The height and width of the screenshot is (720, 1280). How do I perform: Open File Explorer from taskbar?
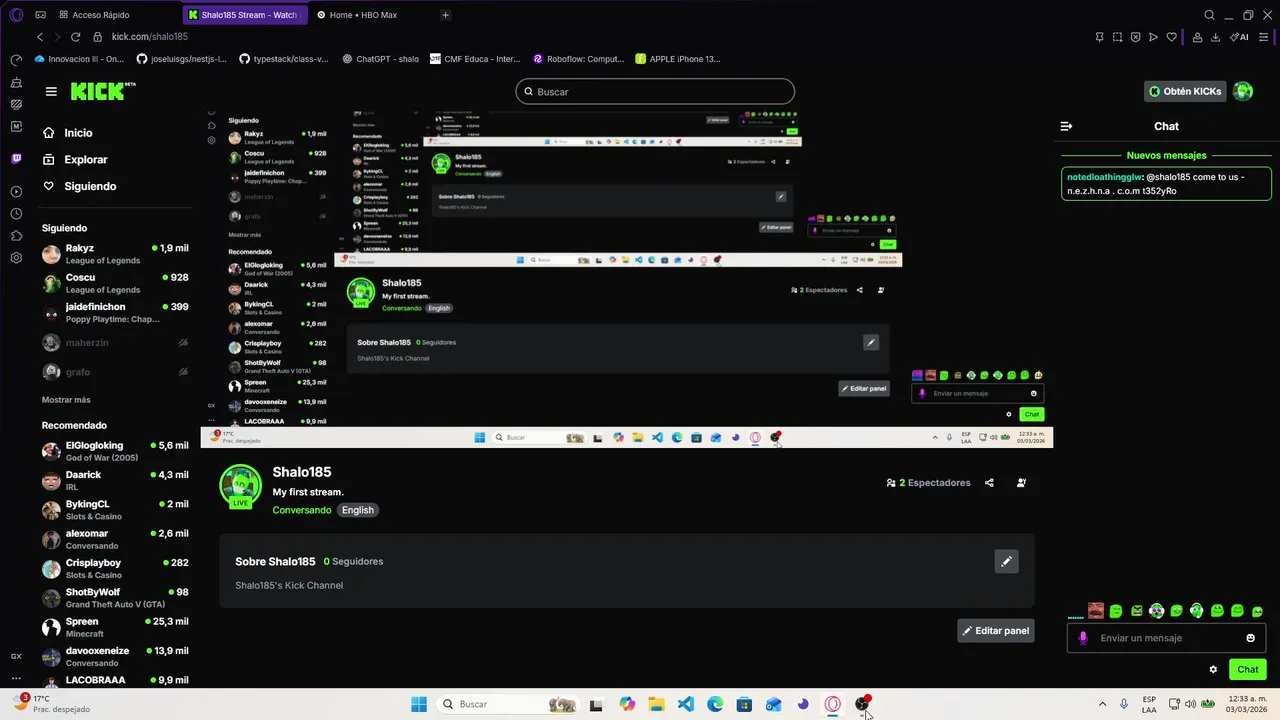[656, 704]
